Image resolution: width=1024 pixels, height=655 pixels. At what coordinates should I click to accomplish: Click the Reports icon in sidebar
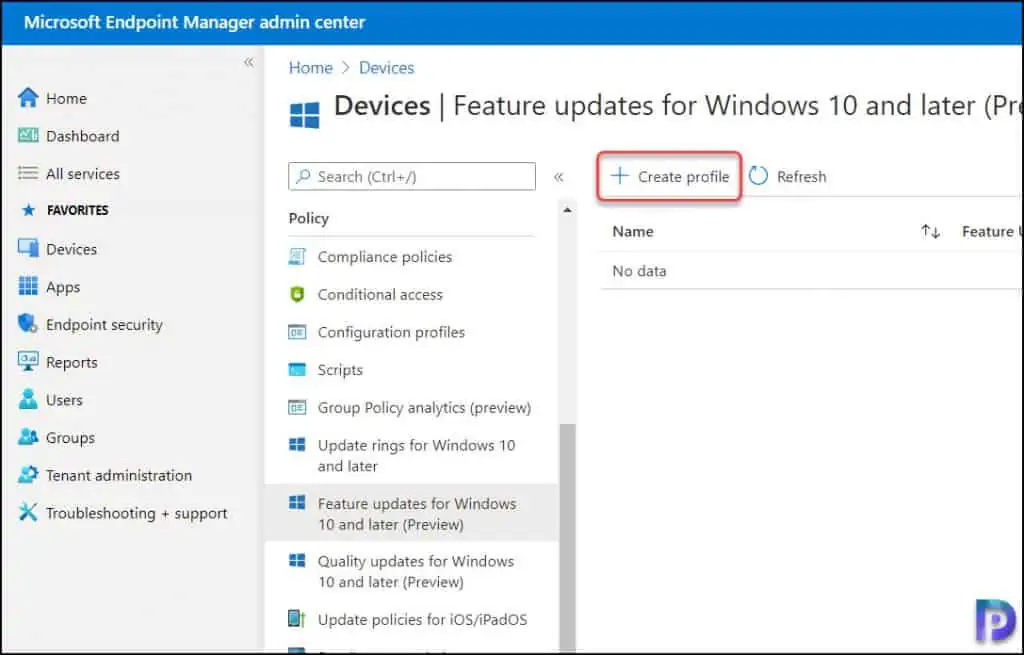coord(28,361)
